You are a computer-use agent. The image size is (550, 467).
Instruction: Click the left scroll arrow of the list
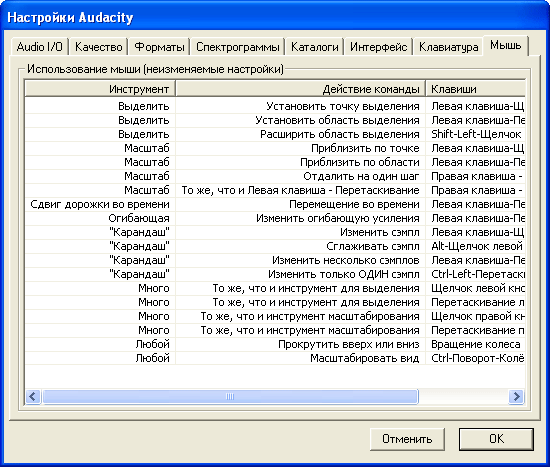tap(33, 396)
